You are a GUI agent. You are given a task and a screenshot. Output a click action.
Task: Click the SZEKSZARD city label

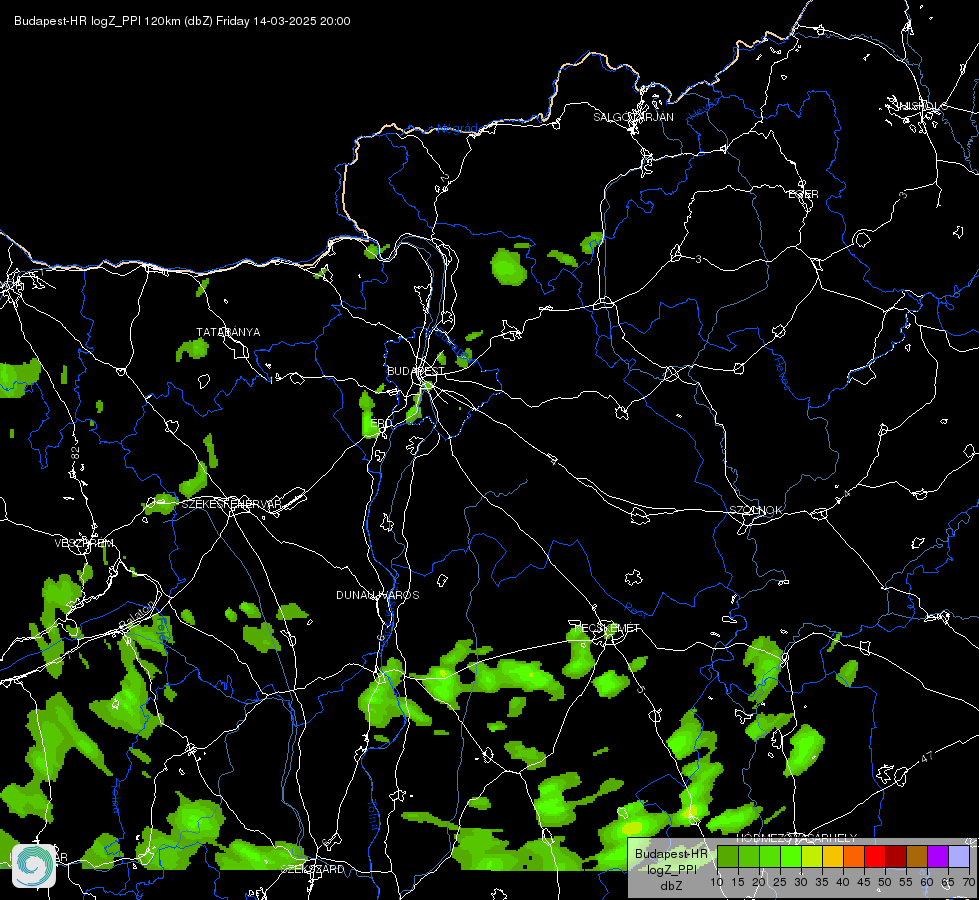[x=312, y=869]
